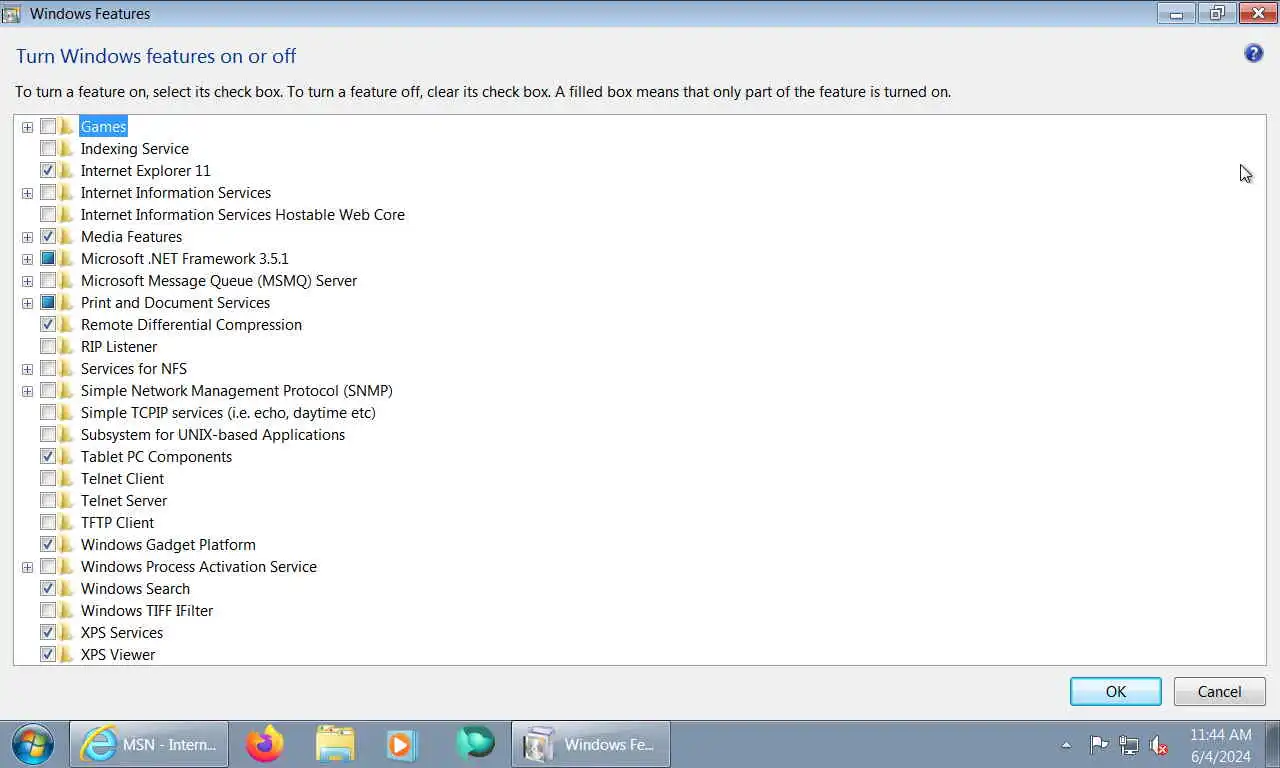
Task: Select Subsystem for UNIX-based Applications text
Action: (x=213, y=435)
